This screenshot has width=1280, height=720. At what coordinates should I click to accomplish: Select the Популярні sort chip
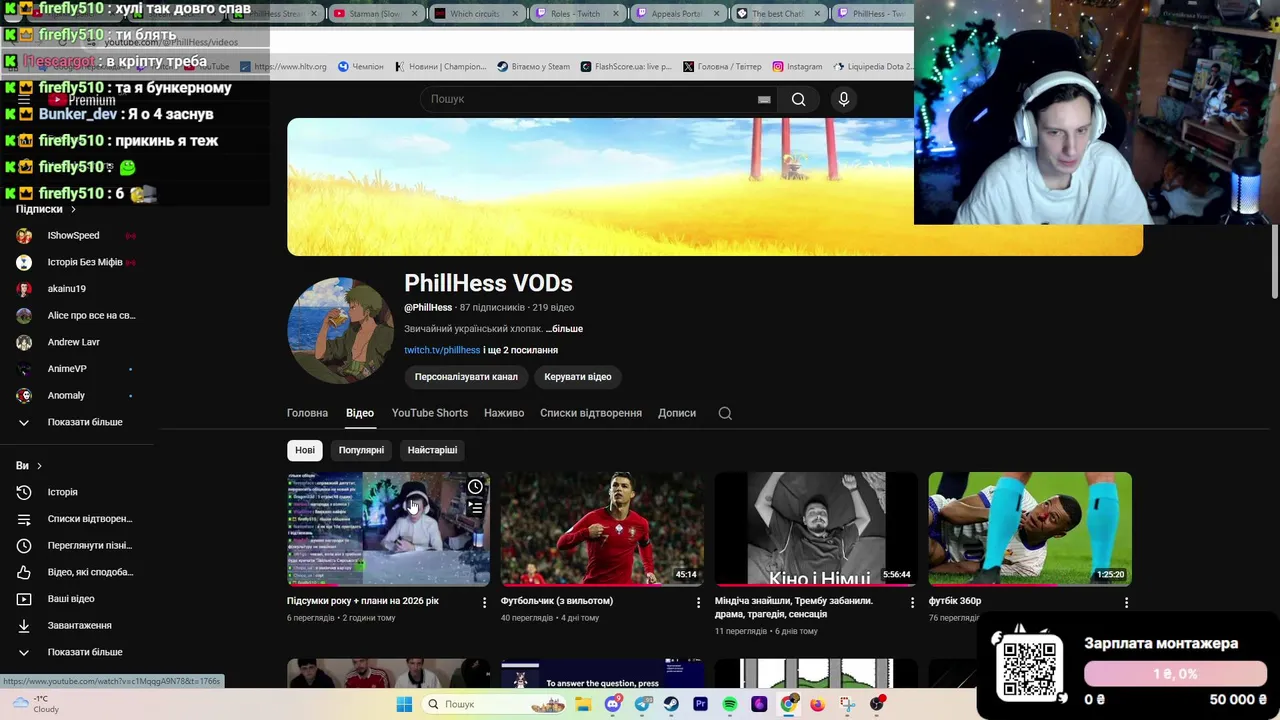tap(361, 450)
